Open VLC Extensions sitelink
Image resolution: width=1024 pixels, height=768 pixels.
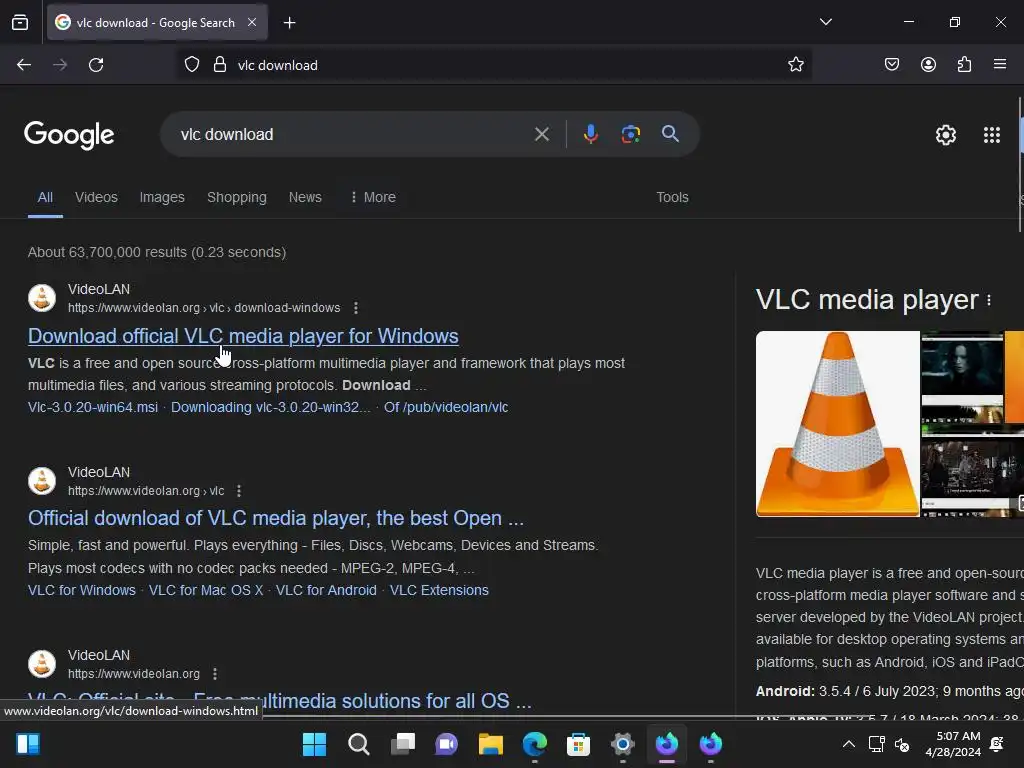pos(439,590)
